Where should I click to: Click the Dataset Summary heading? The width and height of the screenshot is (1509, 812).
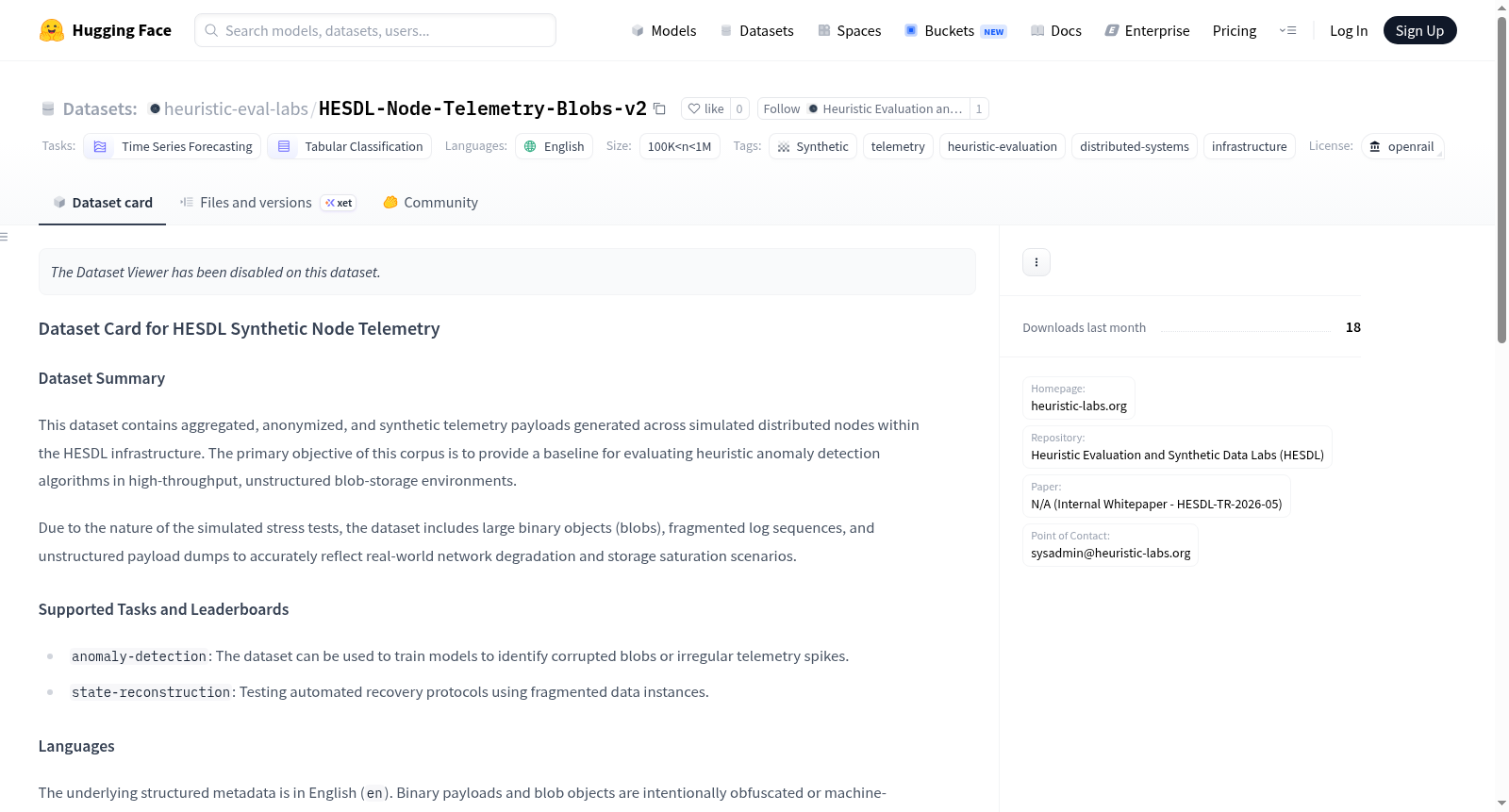pos(102,378)
